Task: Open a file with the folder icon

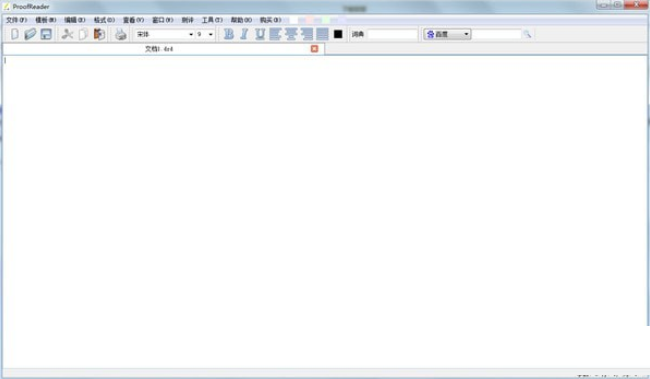Action: [30, 34]
